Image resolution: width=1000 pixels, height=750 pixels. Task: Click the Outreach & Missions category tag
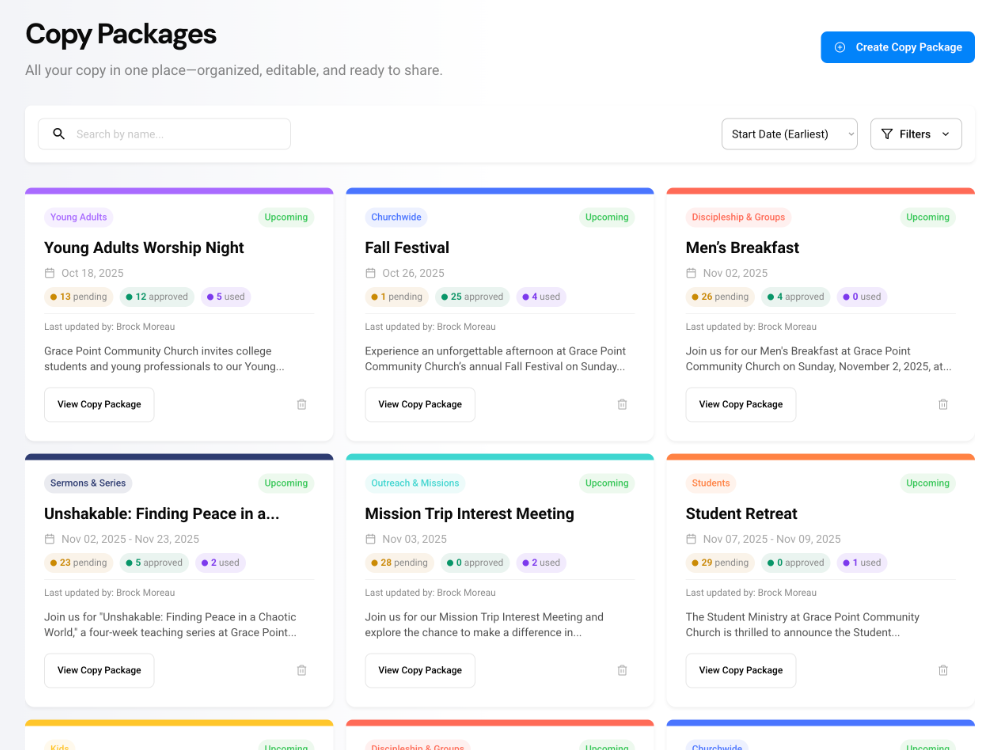point(415,483)
